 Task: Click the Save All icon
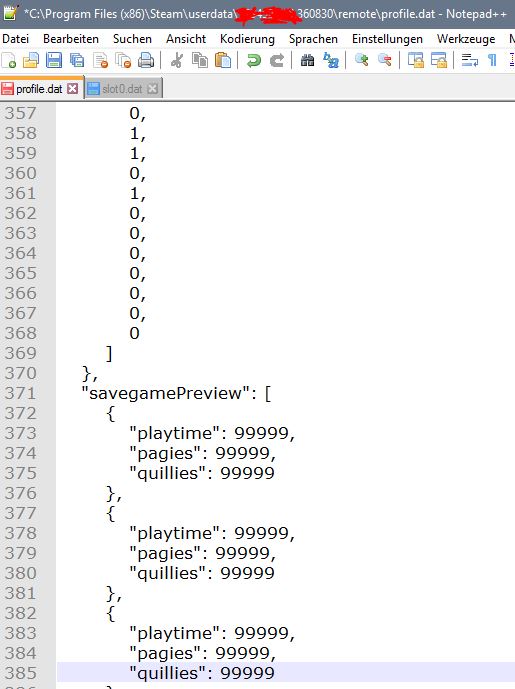(x=77, y=60)
